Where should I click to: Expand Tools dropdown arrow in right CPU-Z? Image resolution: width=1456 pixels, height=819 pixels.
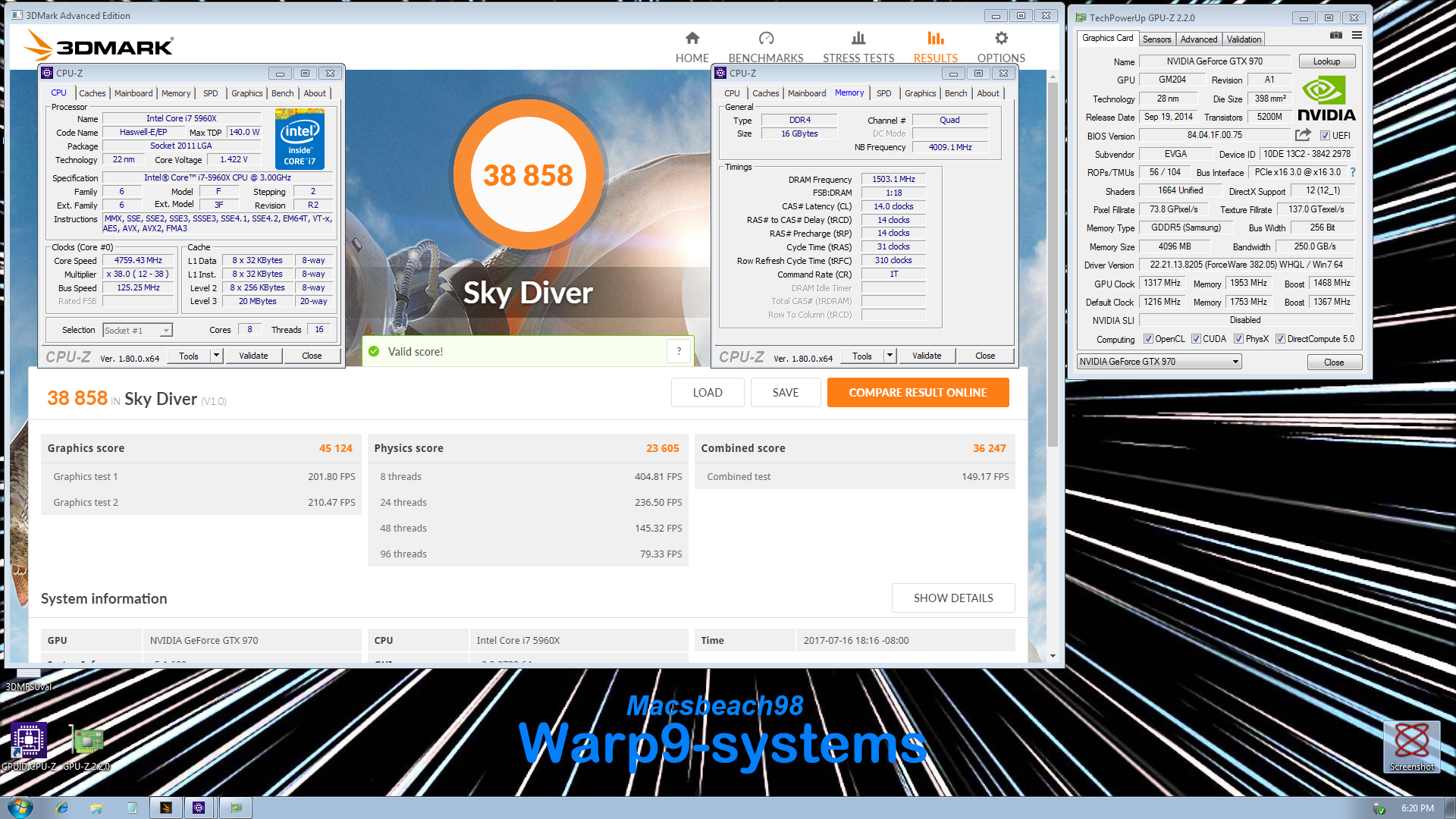(x=890, y=356)
